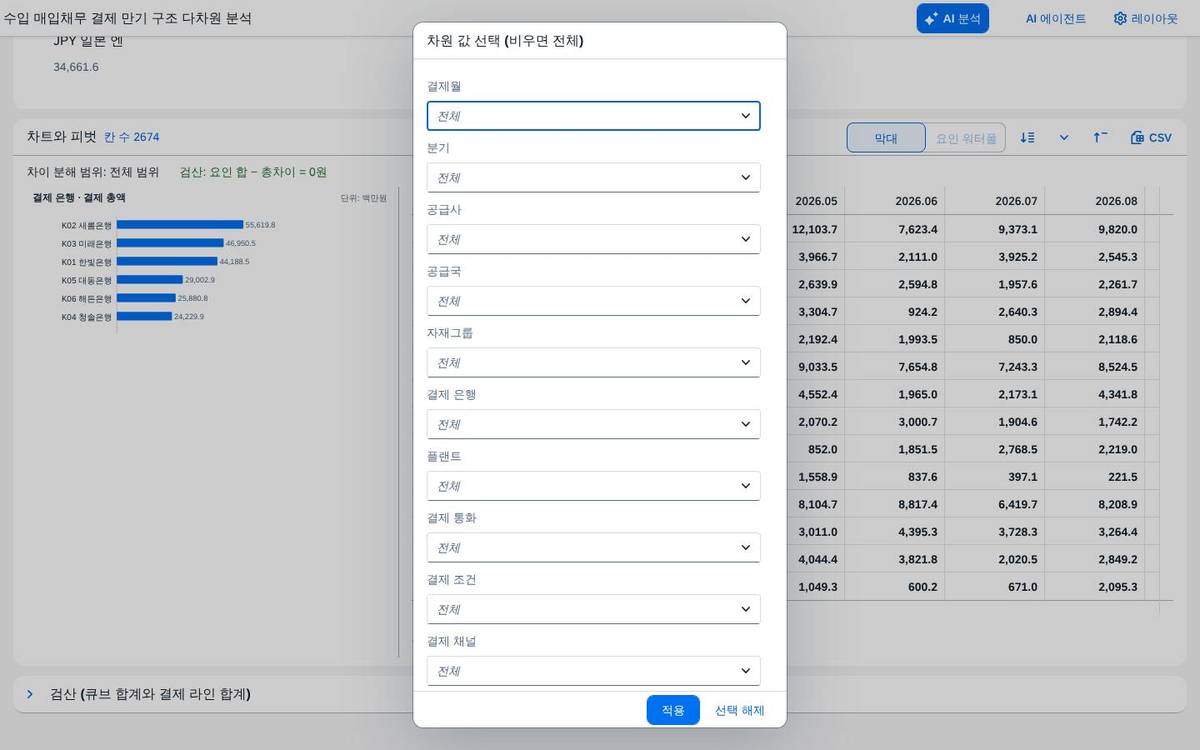Click the 적용 button
The image size is (1200, 750).
[673, 710]
